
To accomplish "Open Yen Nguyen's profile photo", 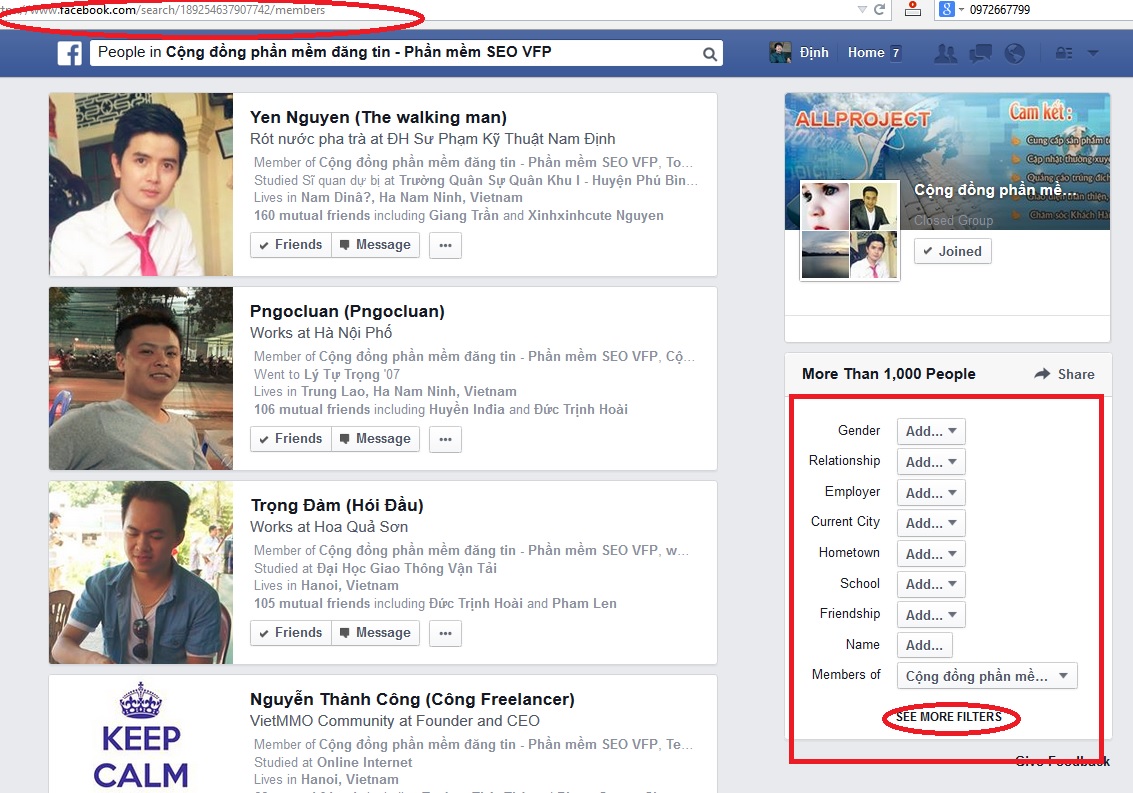I will coord(141,184).
